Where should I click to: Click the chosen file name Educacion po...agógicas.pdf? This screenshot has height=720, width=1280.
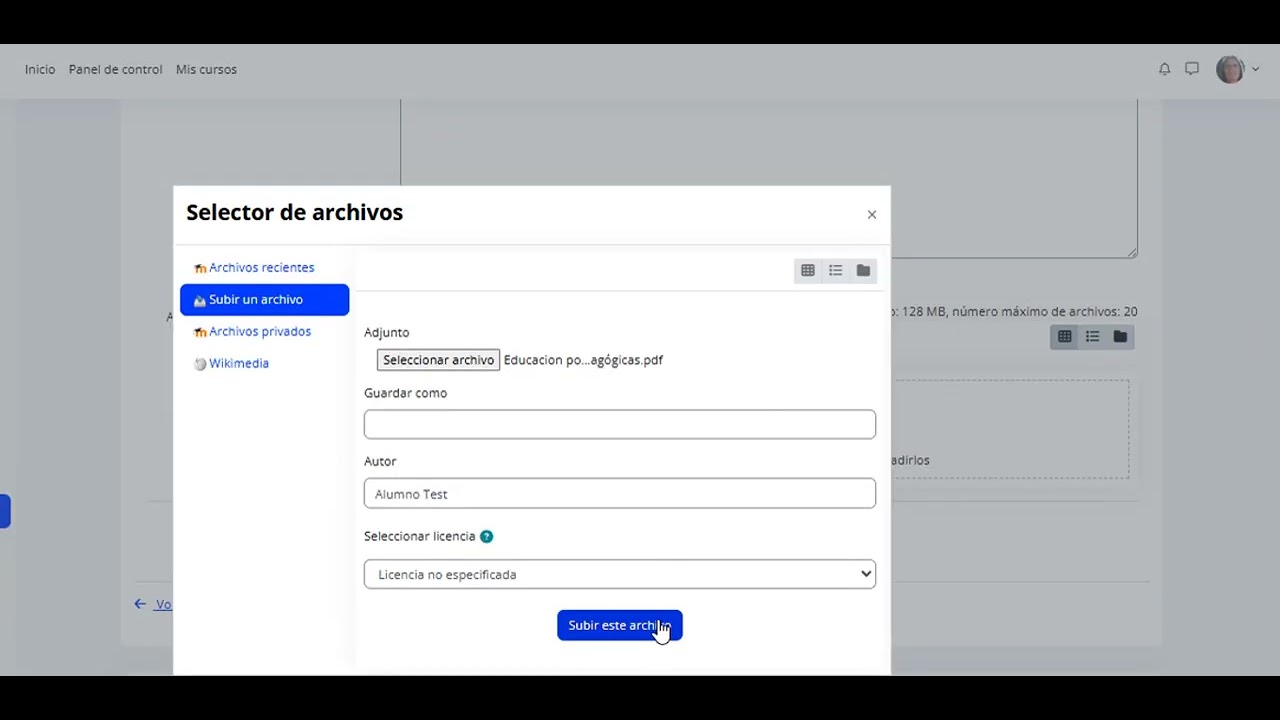click(x=583, y=360)
